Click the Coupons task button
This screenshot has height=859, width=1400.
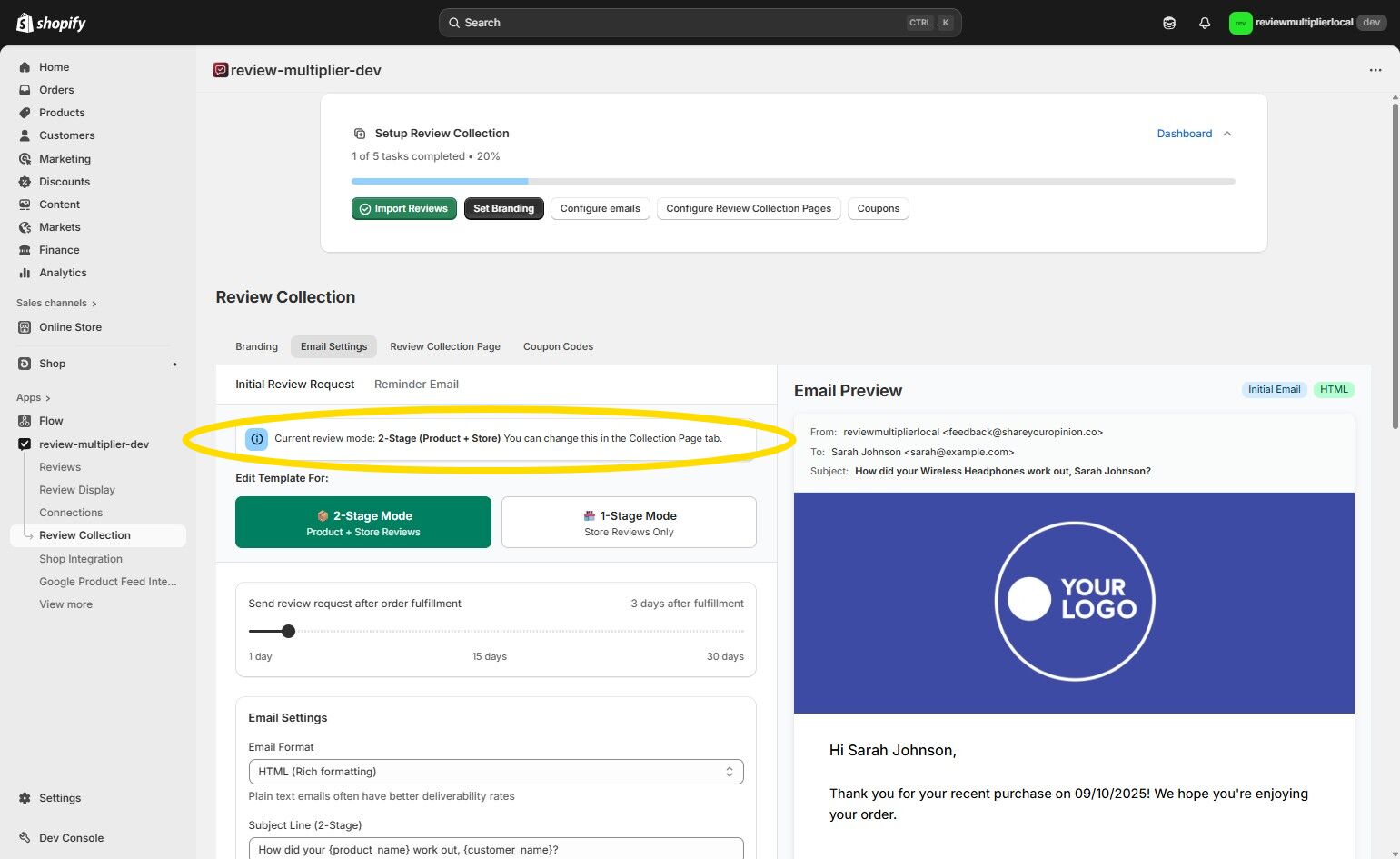[879, 209]
